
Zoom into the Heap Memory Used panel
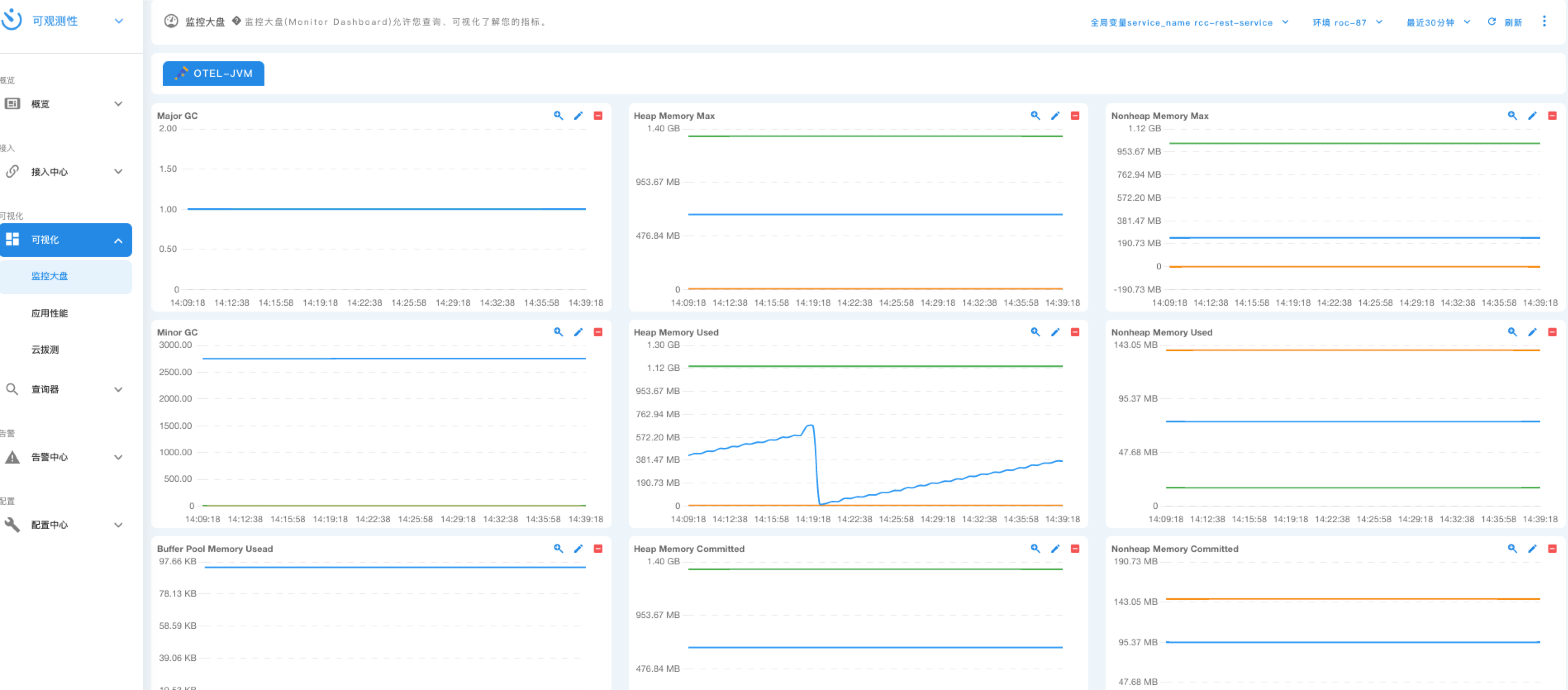coord(1035,332)
